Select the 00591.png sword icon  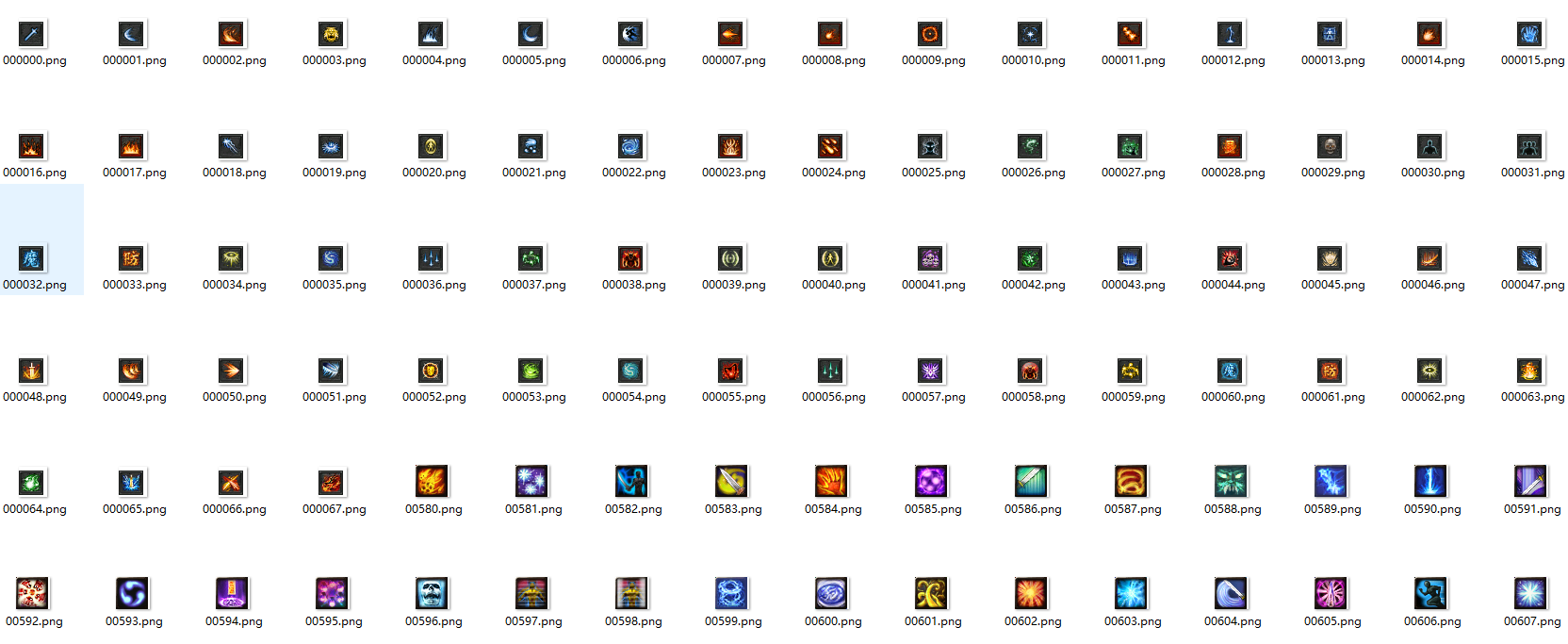tap(1530, 482)
